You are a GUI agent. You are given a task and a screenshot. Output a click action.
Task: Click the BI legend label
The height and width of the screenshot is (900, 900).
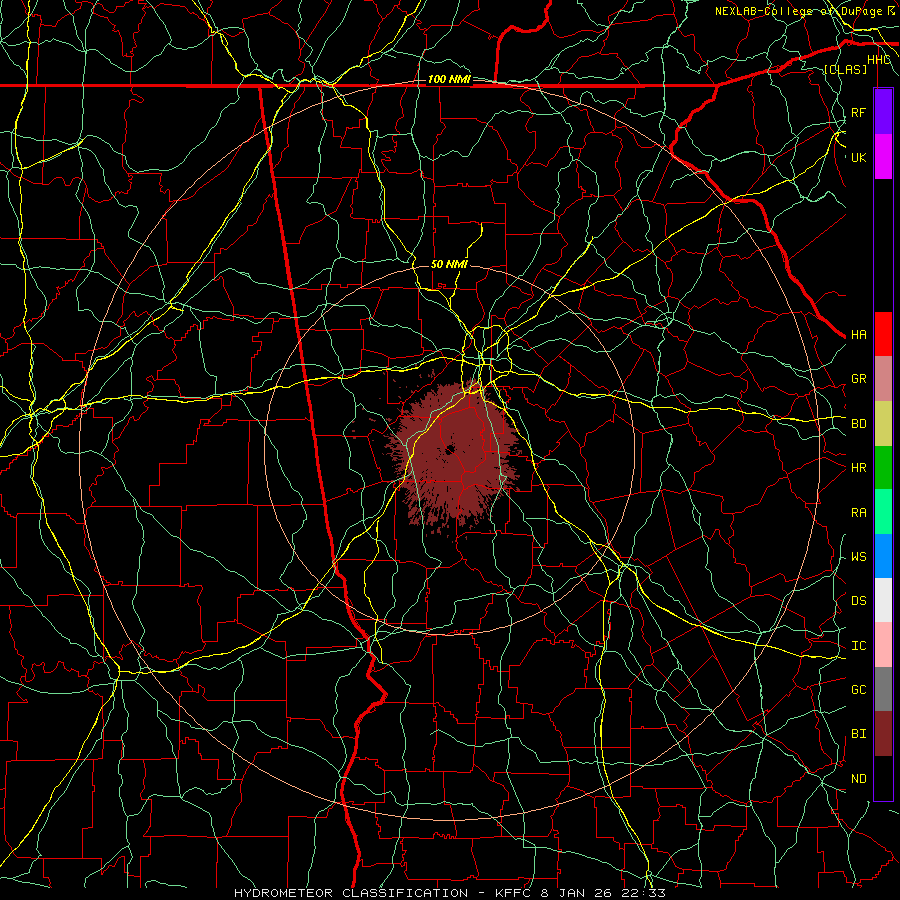pos(858,734)
